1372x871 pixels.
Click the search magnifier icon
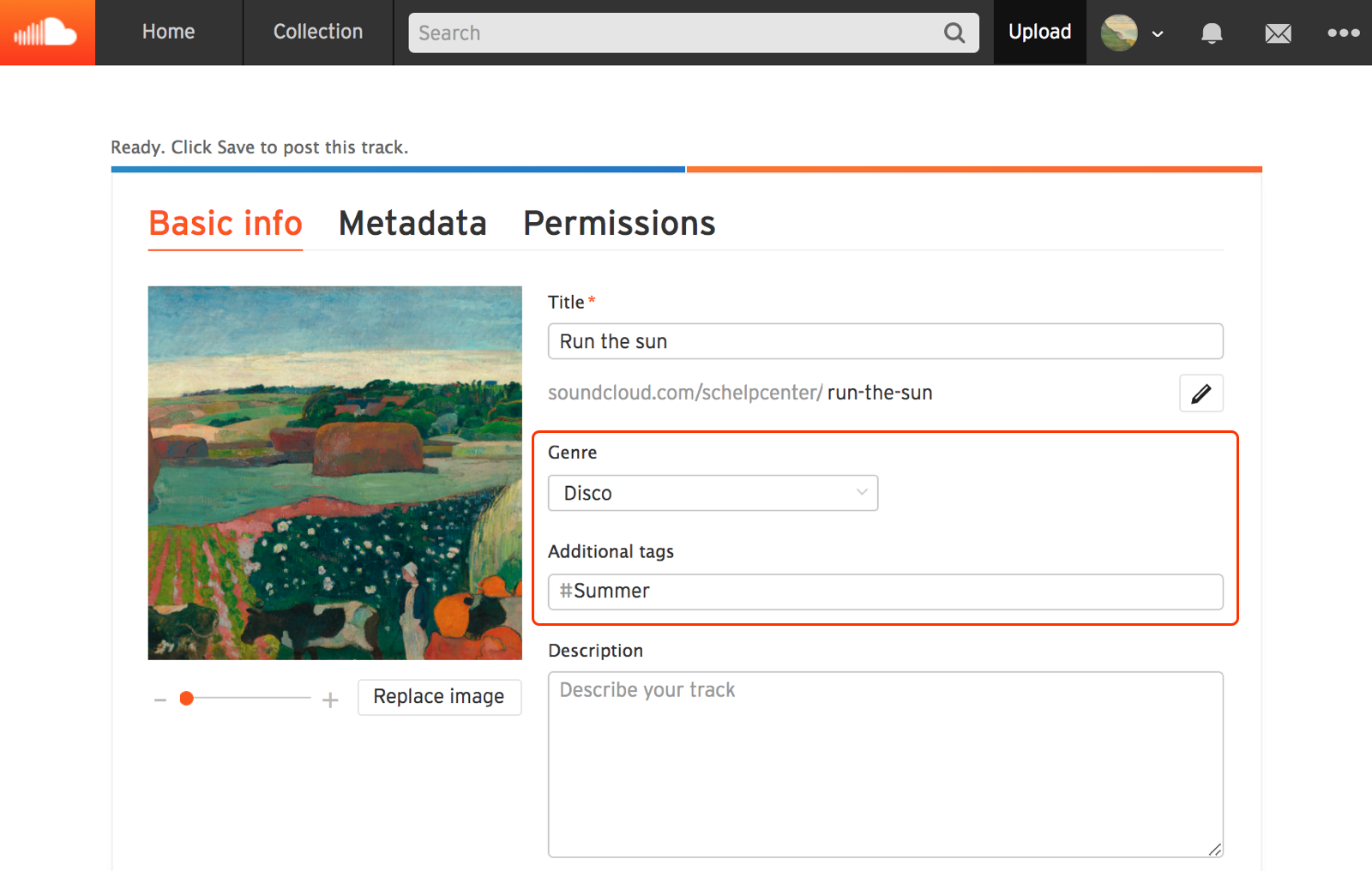click(x=954, y=33)
